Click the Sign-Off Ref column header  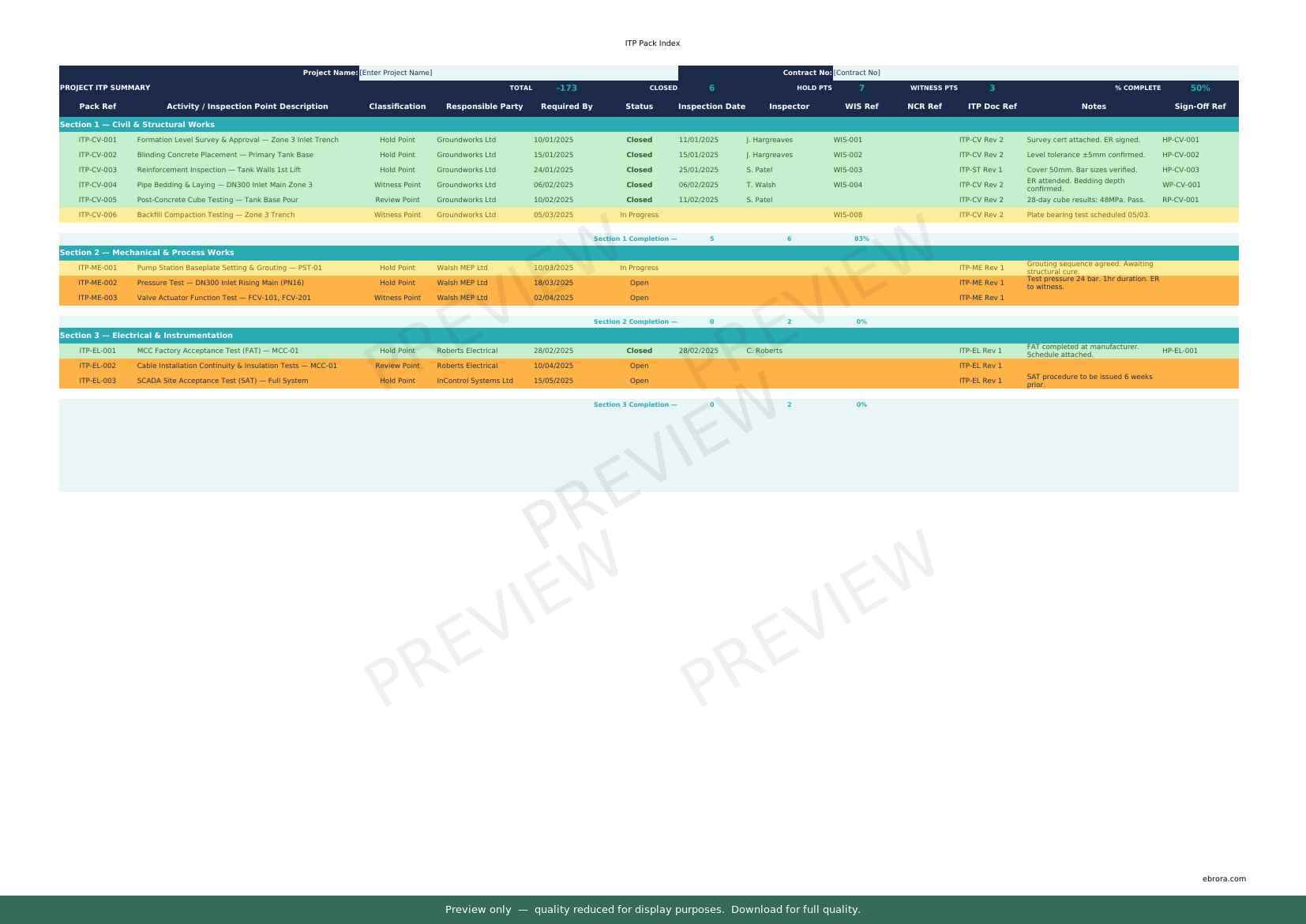tap(1199, 107)
